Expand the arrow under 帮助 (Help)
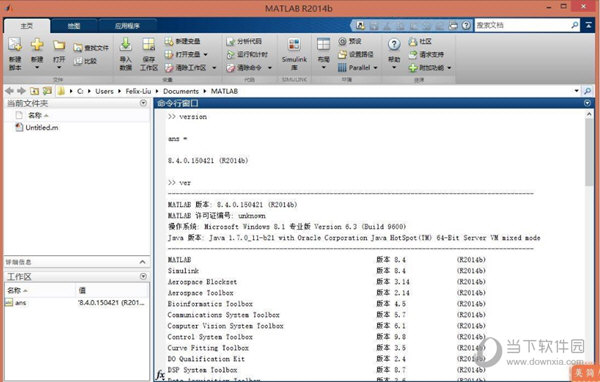The width and height of the screenshot is (600, 382). [394, 68]
